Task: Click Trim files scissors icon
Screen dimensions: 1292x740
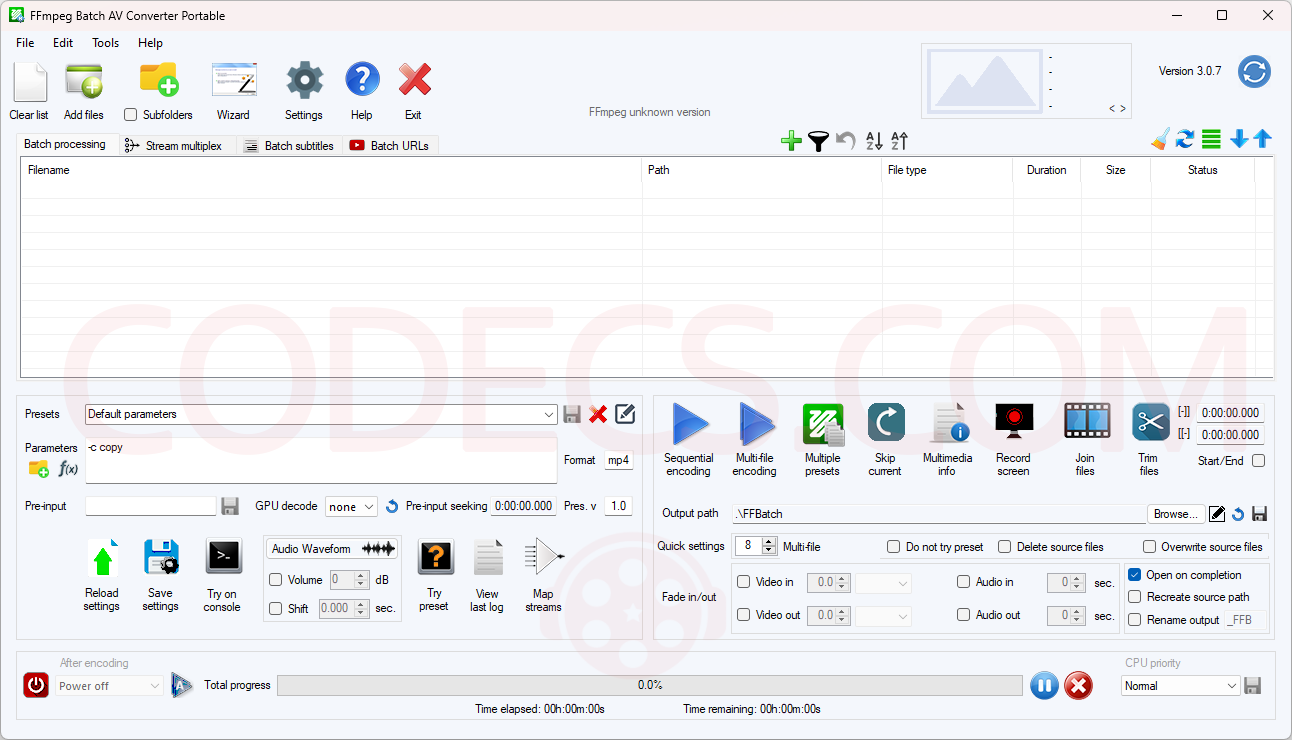Action: [x=1151, y=422]
